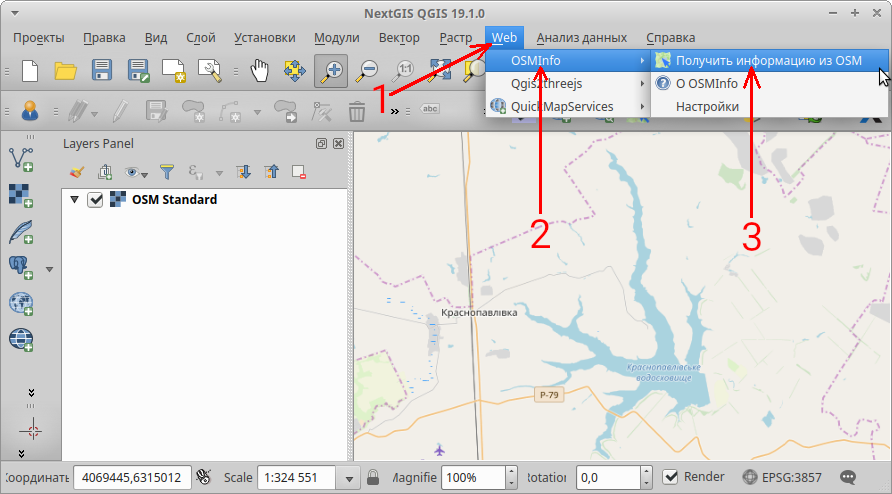Collapse the OSM Standard layer tree arrow

[x=74, y=200]
